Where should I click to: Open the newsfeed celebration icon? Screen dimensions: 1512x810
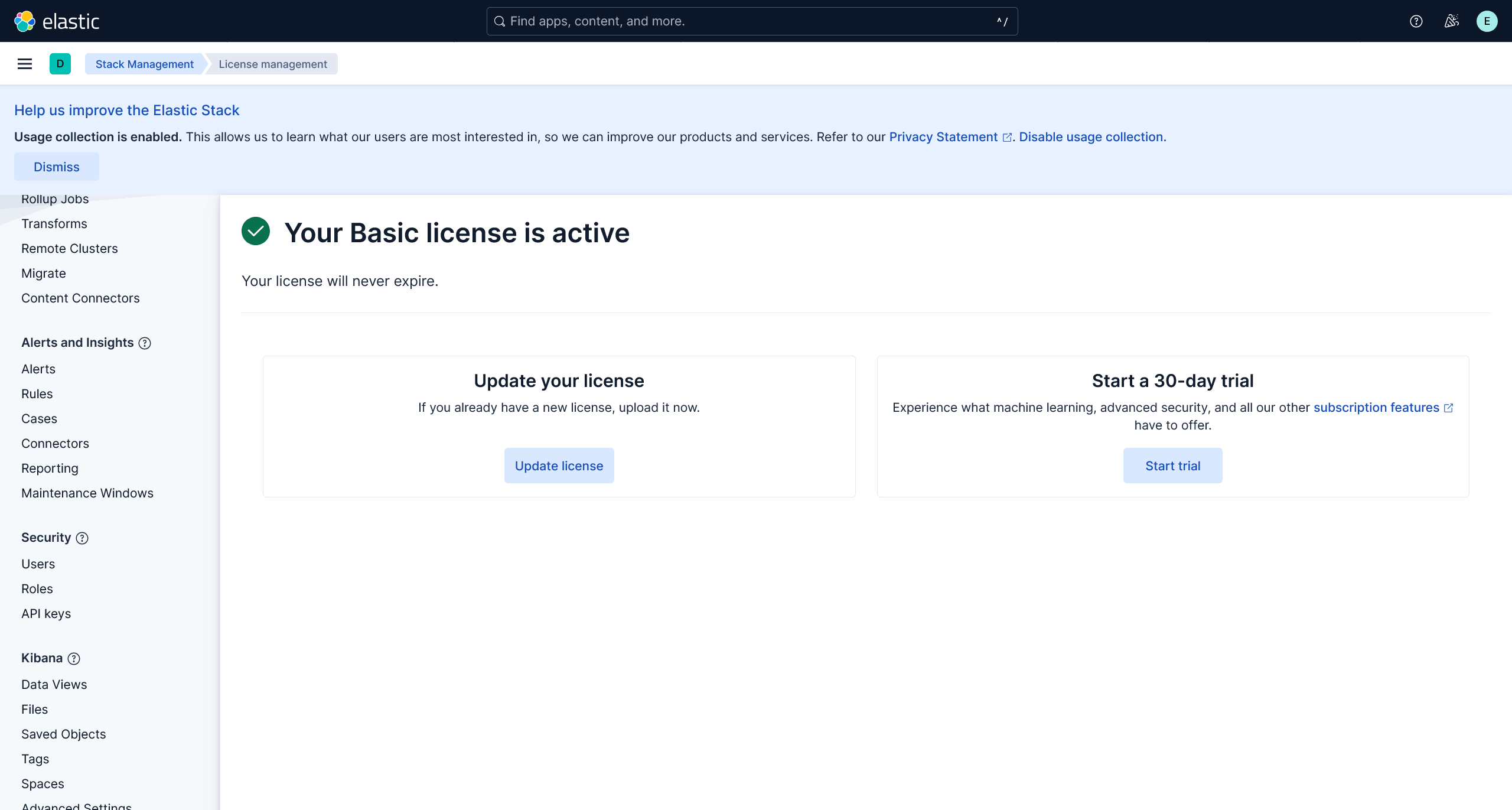(x=1452, y=21)
